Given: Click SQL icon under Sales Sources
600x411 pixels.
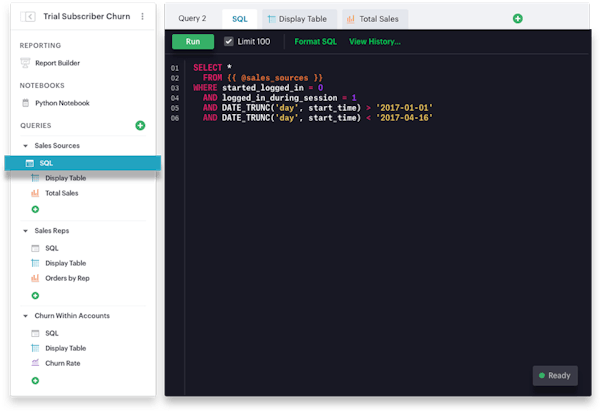Looking at the screenshot, I should pos(30,163).
